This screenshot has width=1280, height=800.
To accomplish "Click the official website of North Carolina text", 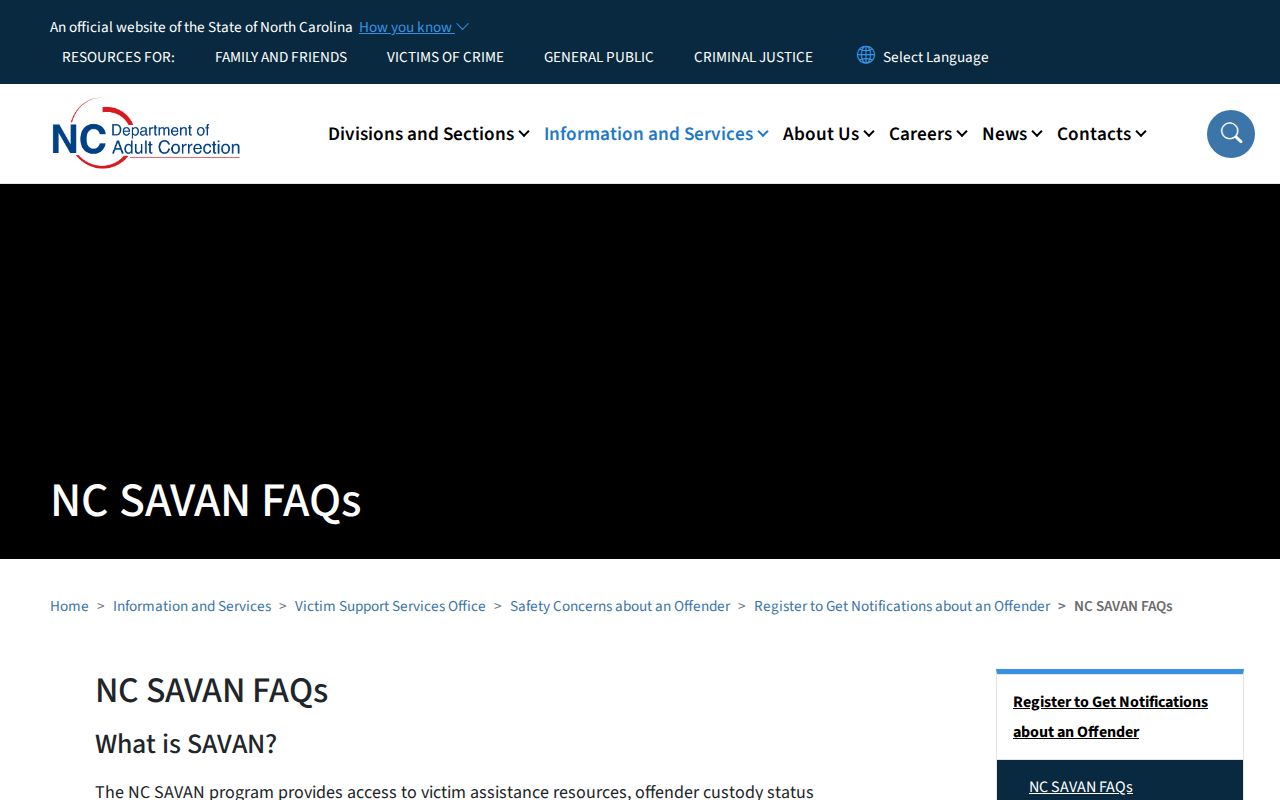I will point(201,27).
